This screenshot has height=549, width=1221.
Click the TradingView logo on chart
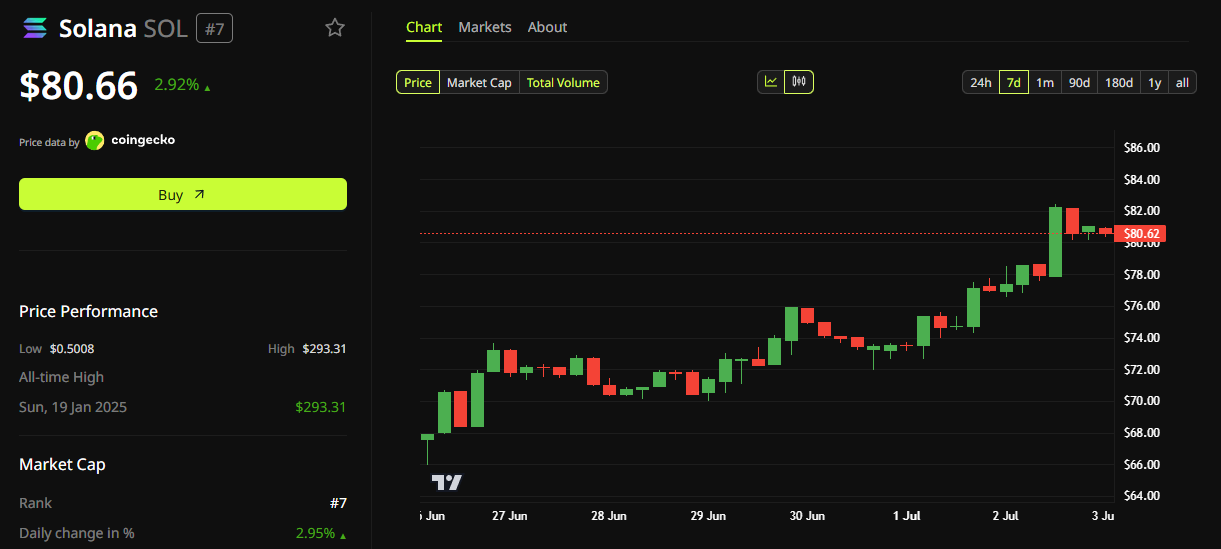(446, 482)
